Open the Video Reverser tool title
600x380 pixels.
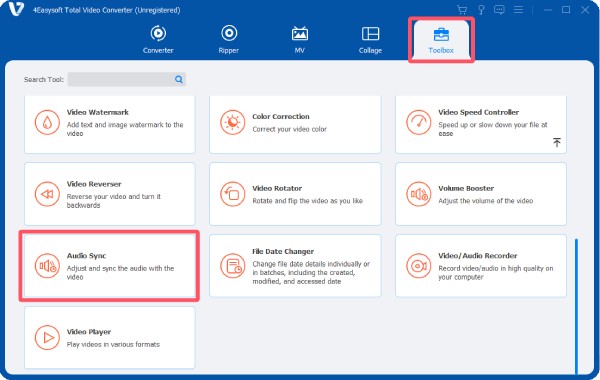(94, 184)
